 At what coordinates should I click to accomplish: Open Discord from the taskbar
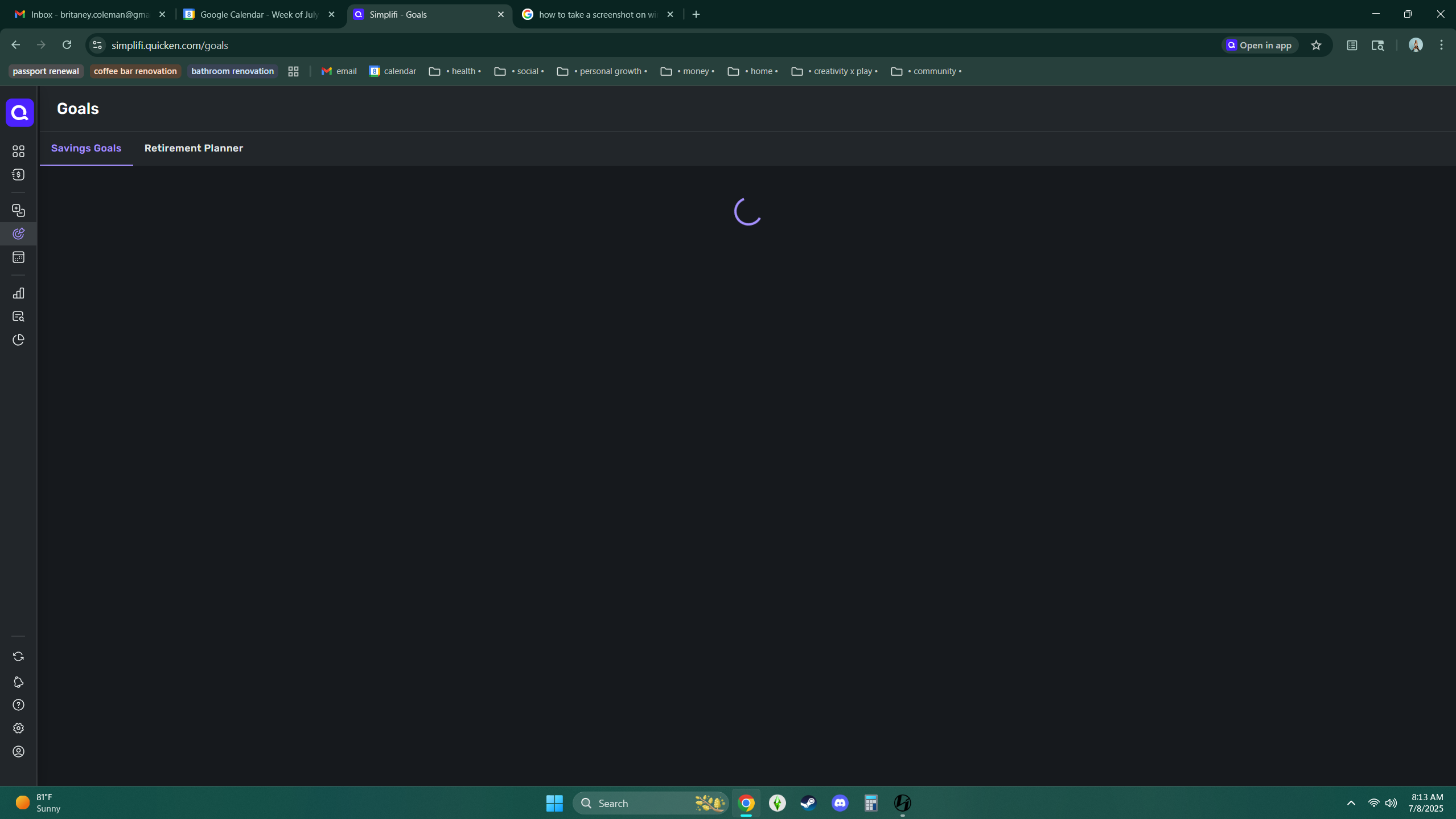[x=840, y=803]
